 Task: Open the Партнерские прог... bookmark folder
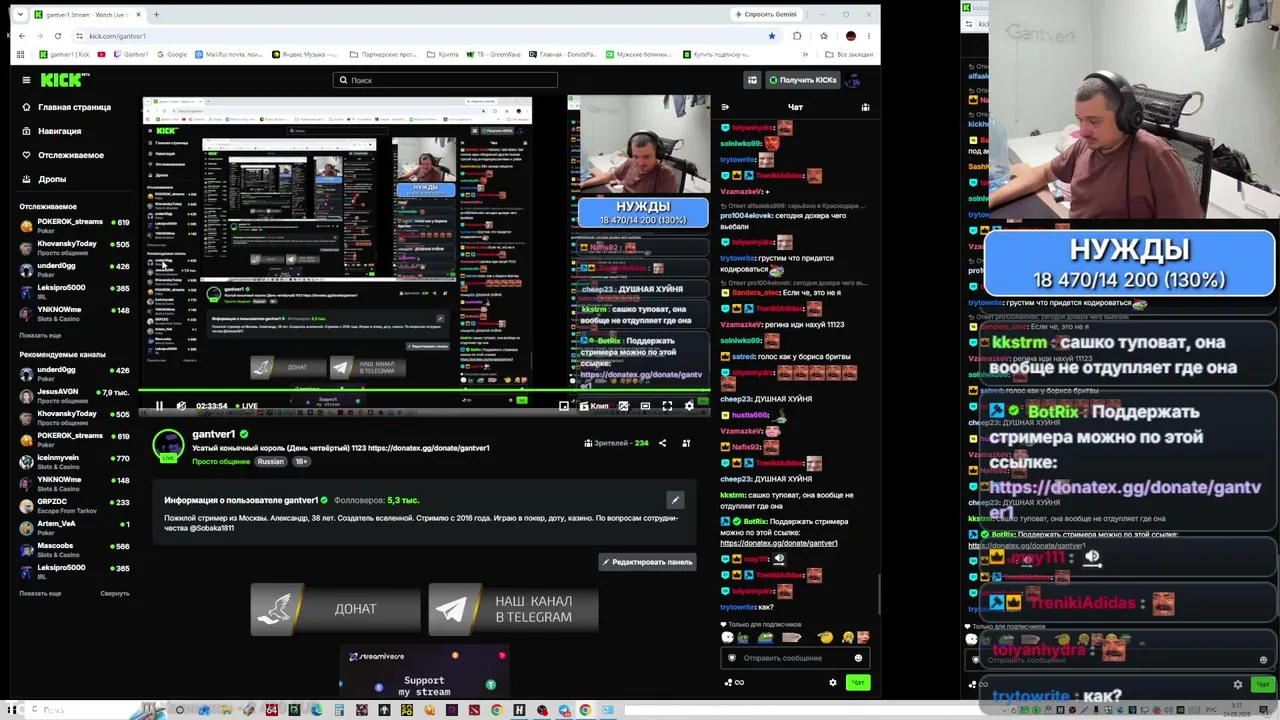[384, 54]
